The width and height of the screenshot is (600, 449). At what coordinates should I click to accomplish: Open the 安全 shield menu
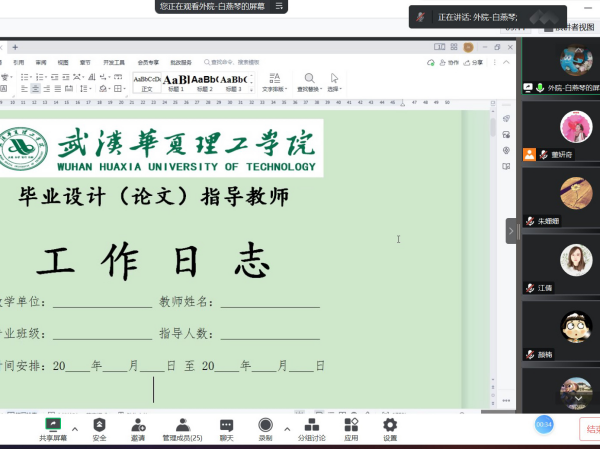point(99,430)
